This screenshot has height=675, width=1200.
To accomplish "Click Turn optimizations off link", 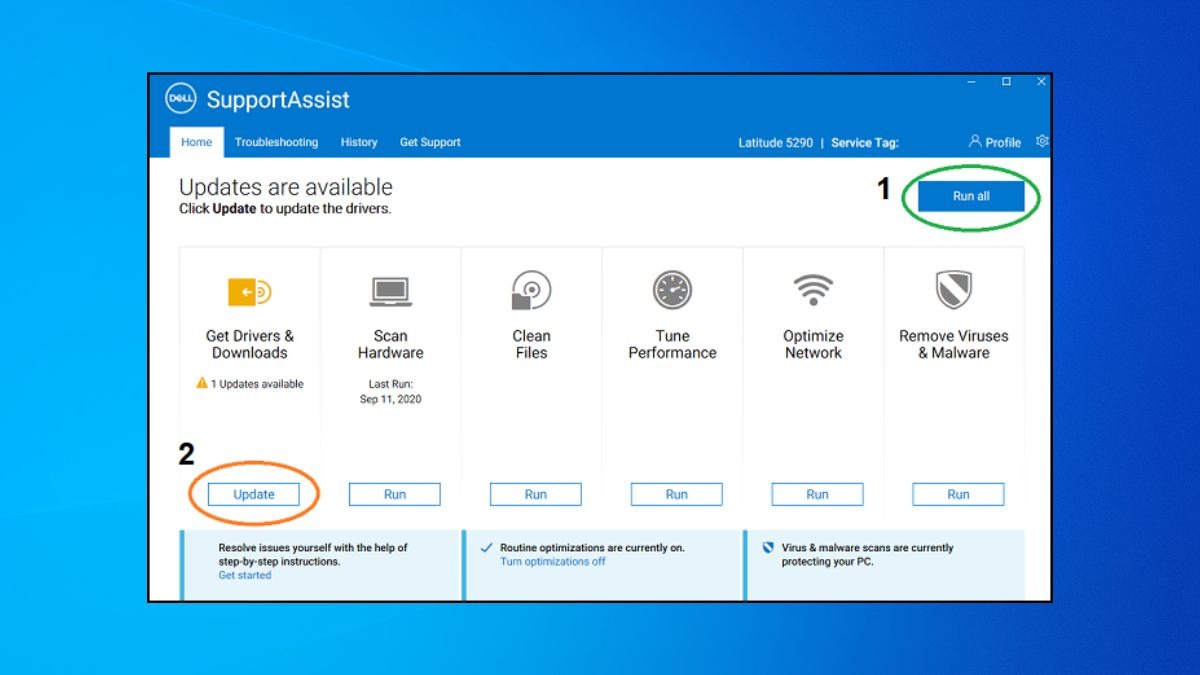I will pos(553,561).
